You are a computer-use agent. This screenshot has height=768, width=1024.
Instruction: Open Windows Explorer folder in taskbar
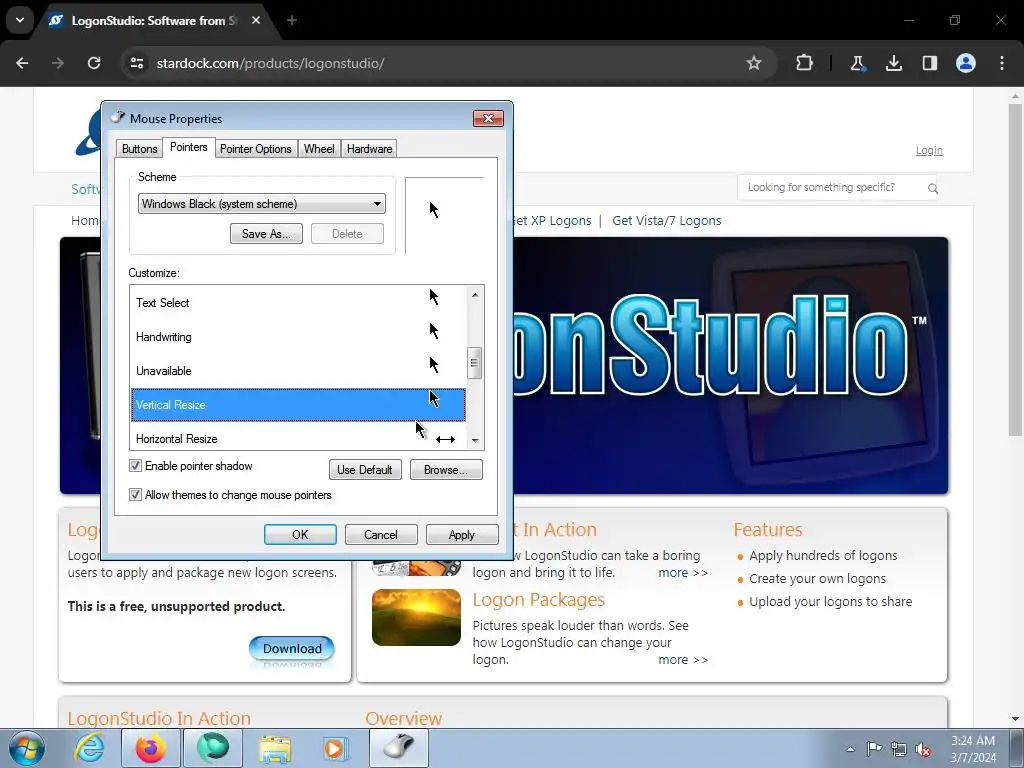point(275,748)
